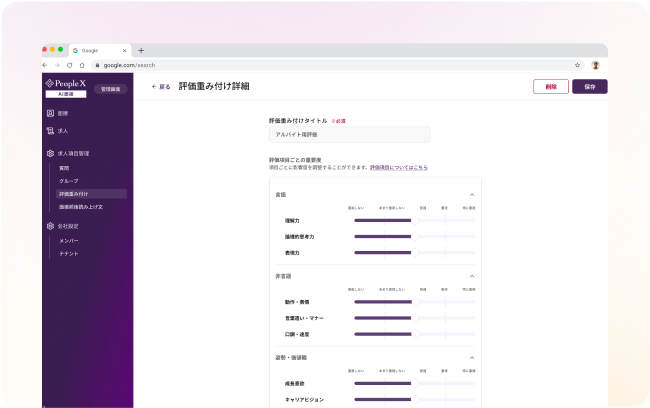Collapse the 姿勢・価値観 section
The height and width of the screenshot is (408, 650).
tap(471, 356)
